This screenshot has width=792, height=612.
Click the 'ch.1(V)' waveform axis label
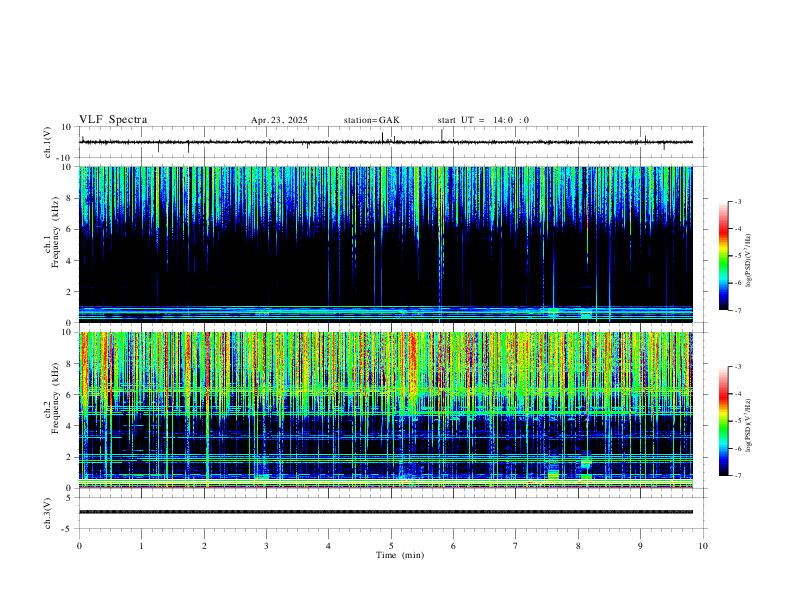tap(48, 142)
